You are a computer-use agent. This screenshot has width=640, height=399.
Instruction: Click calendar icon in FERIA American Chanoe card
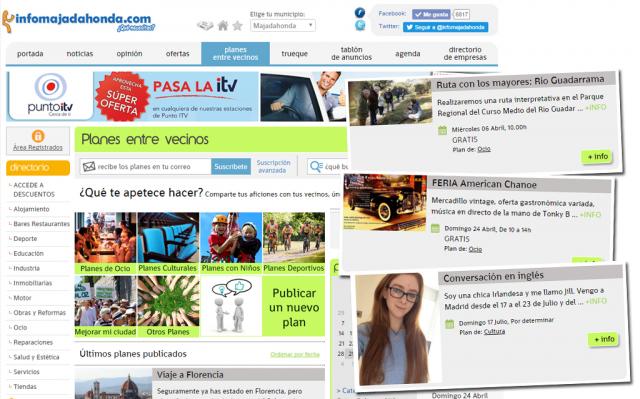436,228
